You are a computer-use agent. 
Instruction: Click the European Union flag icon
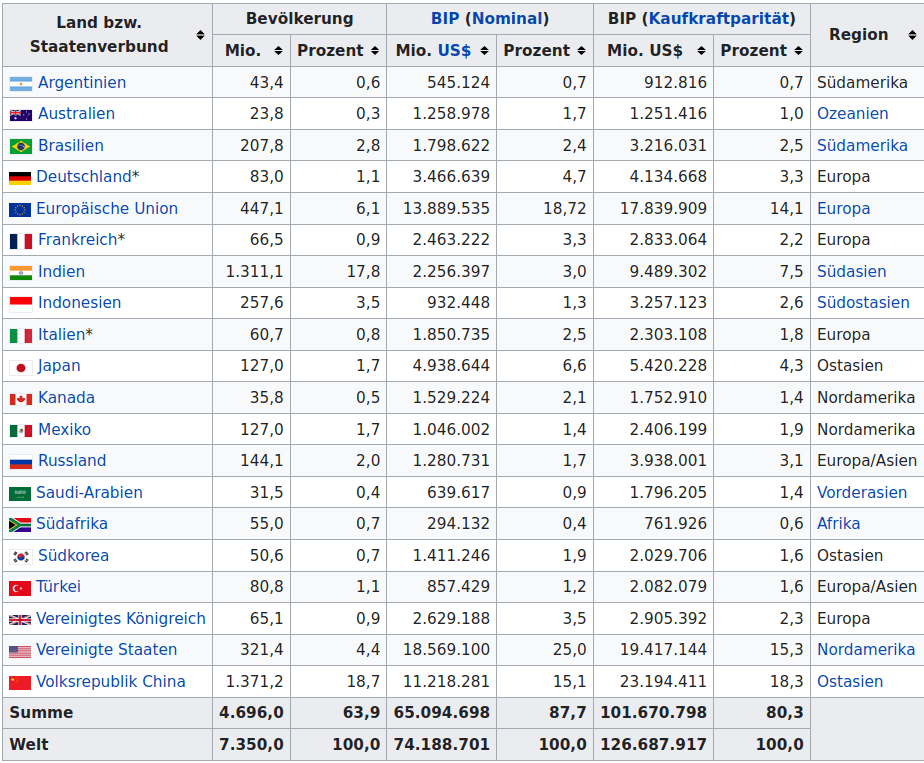tap(20, 209)
